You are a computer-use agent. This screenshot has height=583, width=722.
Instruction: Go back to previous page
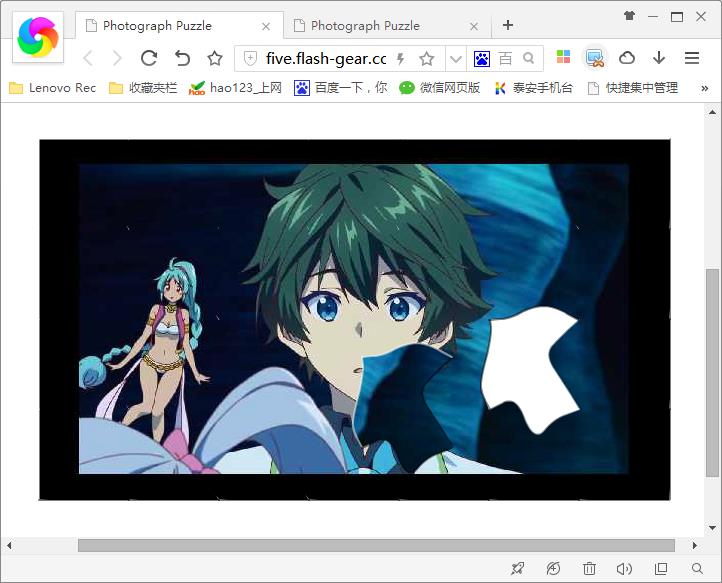88,58
